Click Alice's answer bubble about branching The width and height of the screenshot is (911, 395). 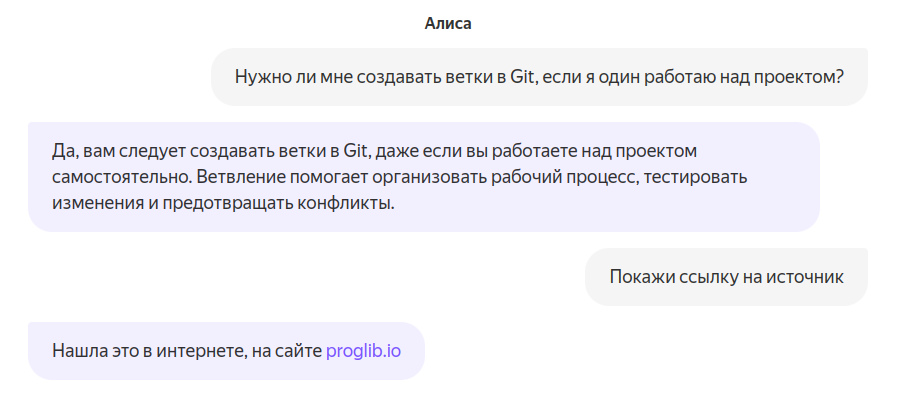(424, 177)
